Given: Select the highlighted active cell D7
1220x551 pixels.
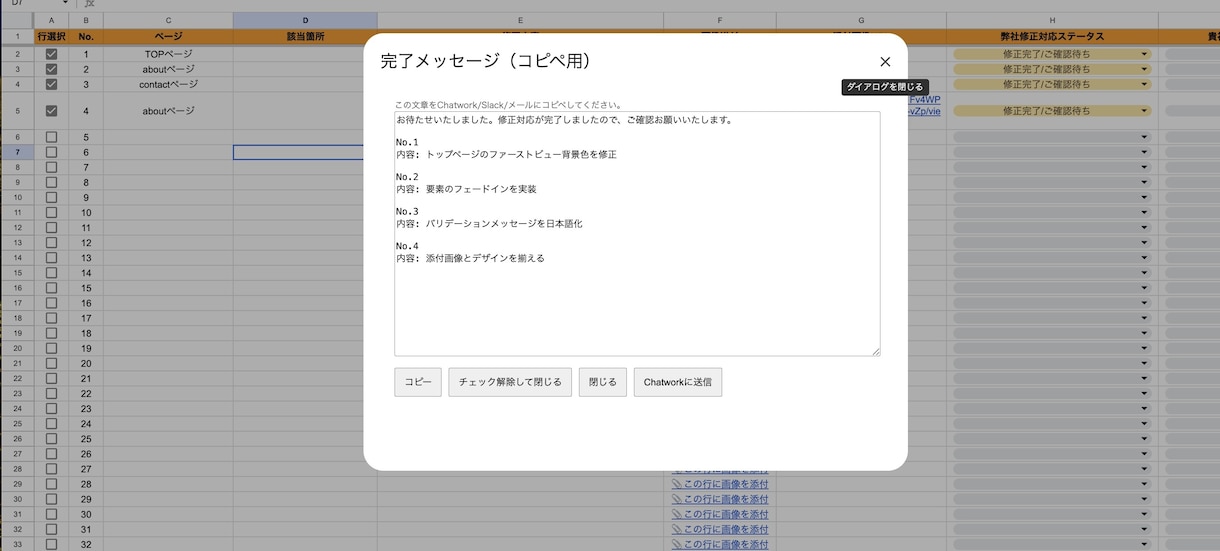Looking at the screenshot, I should 305,152.
